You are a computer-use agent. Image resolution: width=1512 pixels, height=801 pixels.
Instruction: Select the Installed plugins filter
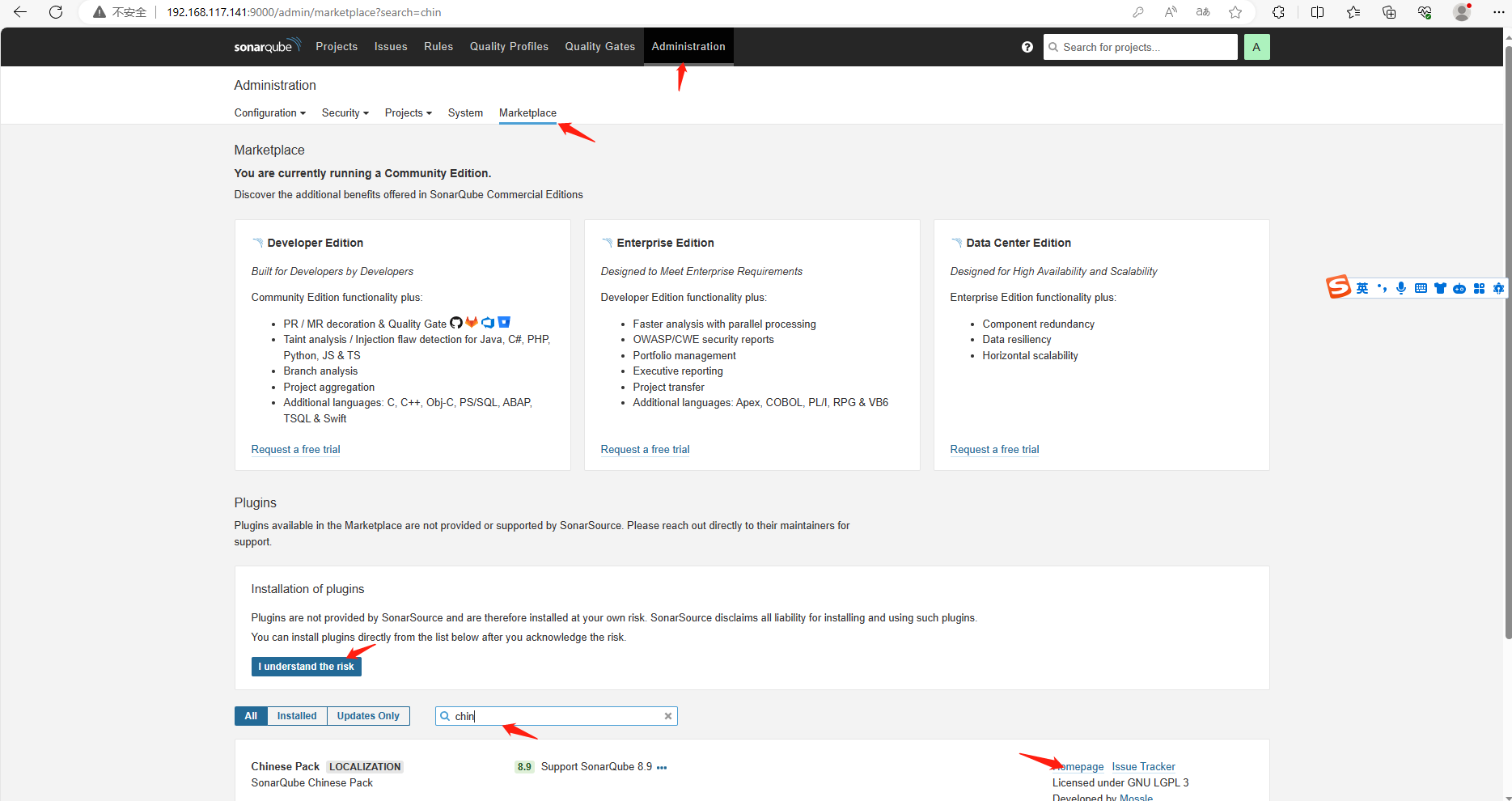pos(297,716)
